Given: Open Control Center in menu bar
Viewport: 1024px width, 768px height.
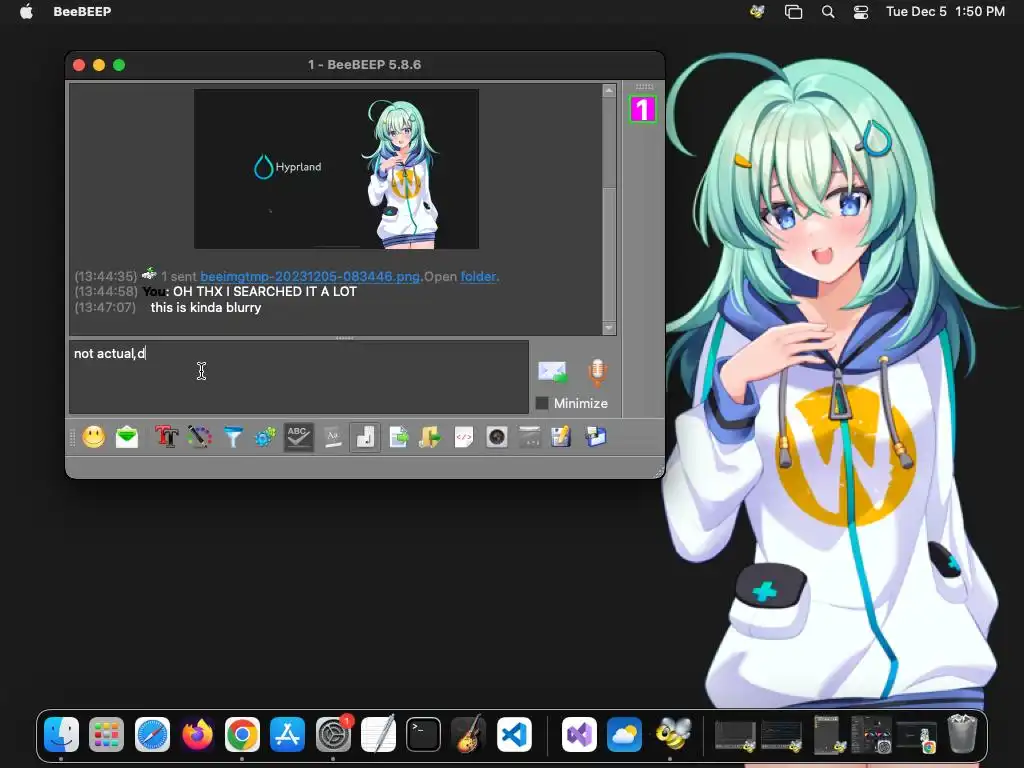Looking at the screenshot, I should [861, 11].
